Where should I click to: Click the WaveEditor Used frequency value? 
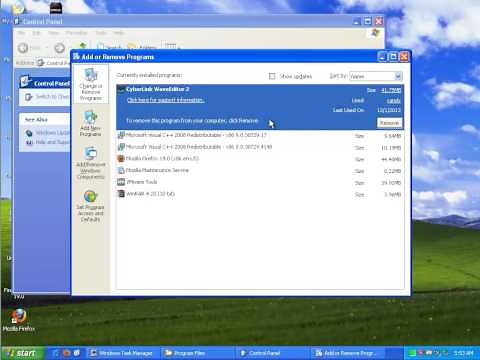click(393, 101)
